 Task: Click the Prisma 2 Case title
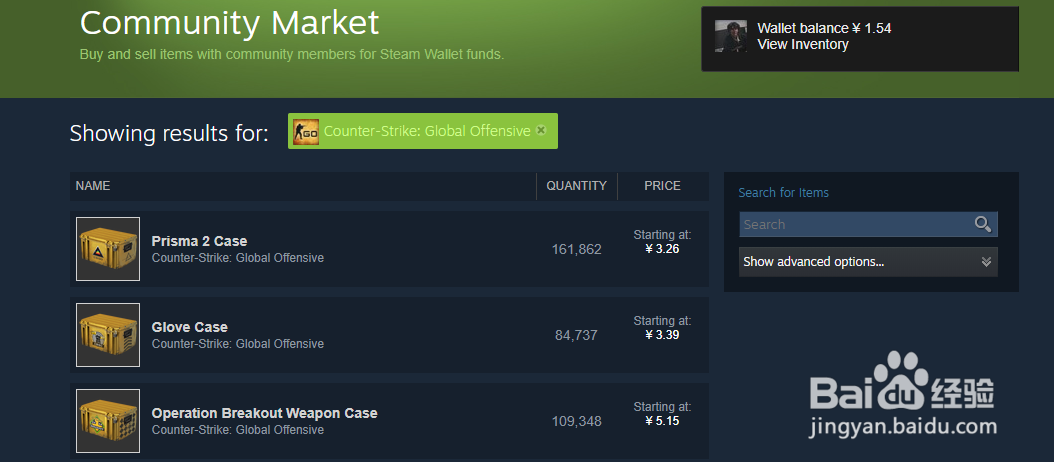tap(199, 241)
